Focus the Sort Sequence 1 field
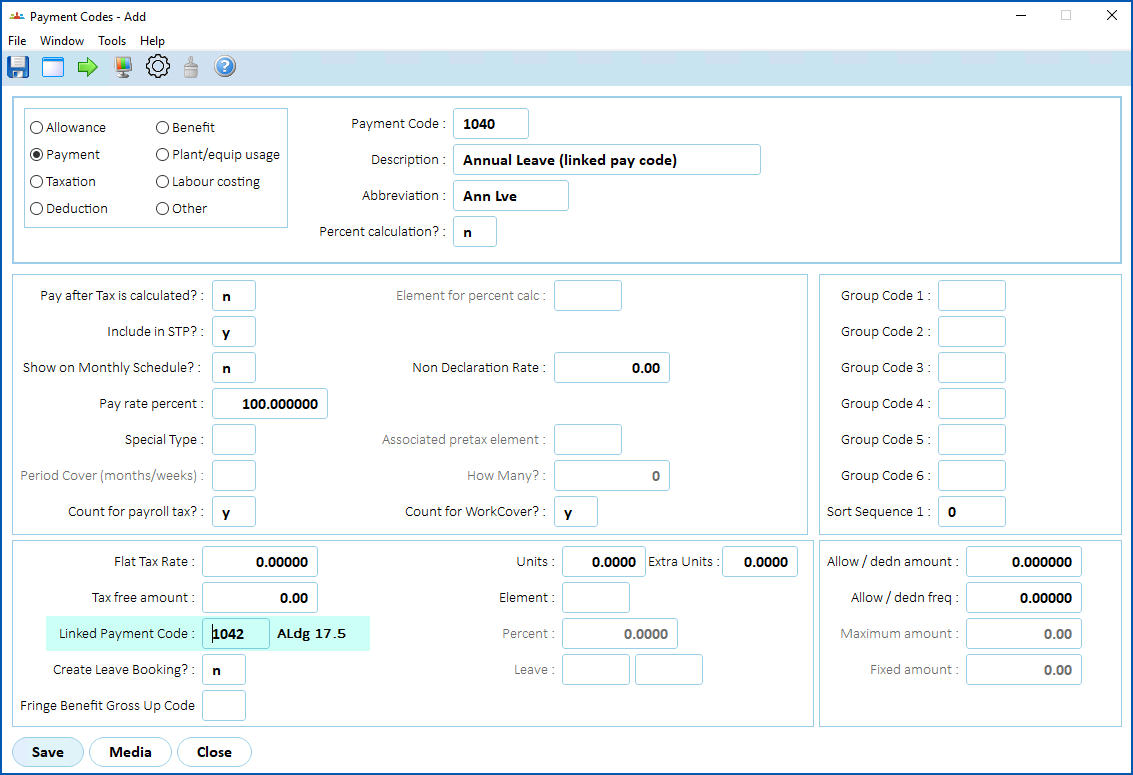 (971, 511)
